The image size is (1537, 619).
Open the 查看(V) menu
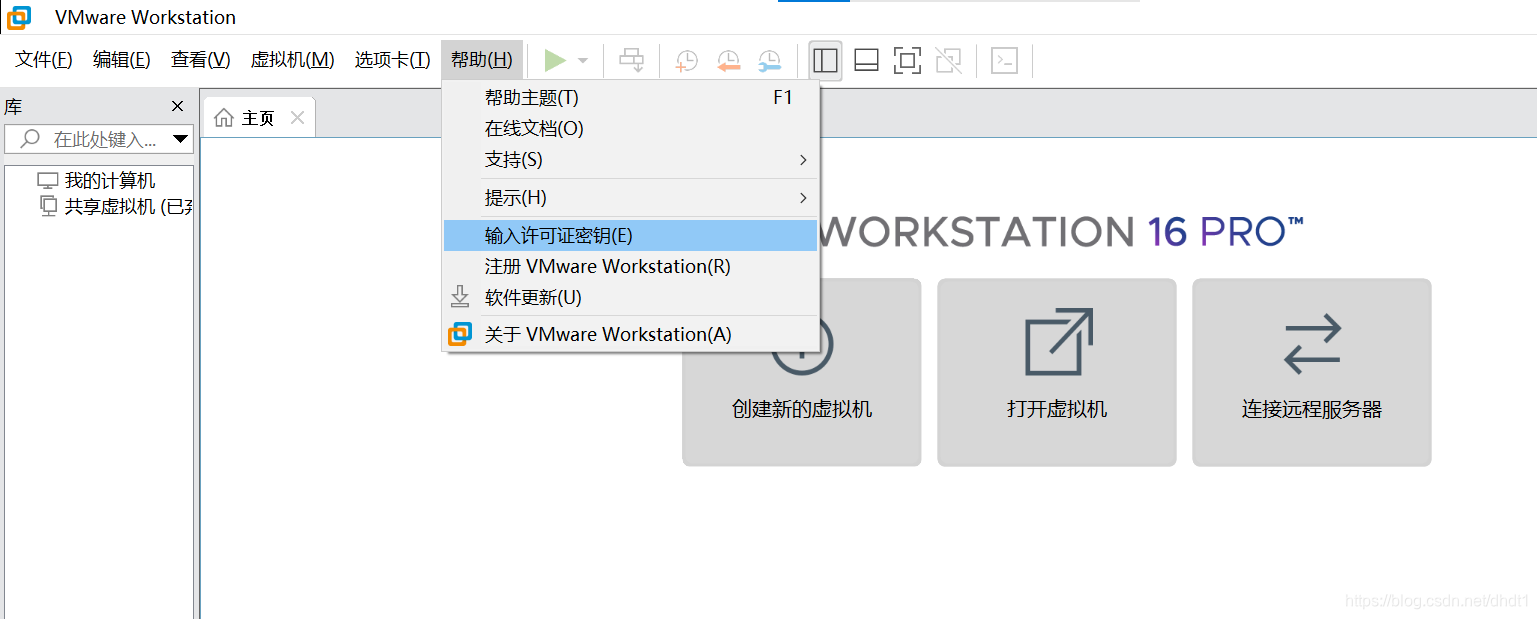[x=201, y=60]
